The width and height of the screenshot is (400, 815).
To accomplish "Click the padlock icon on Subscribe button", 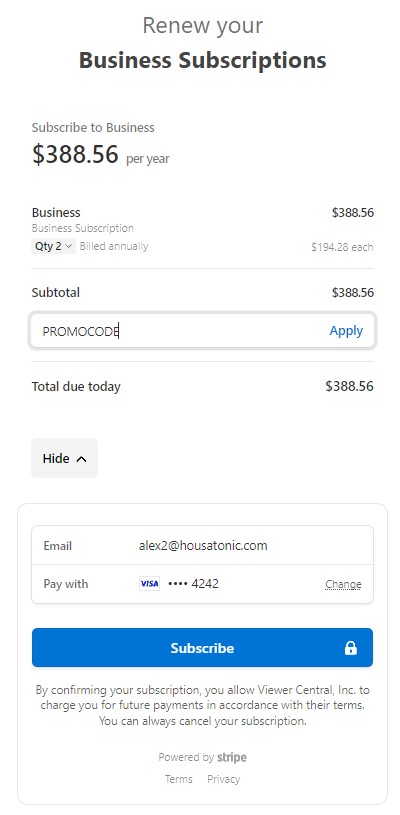I will point(351,648).
